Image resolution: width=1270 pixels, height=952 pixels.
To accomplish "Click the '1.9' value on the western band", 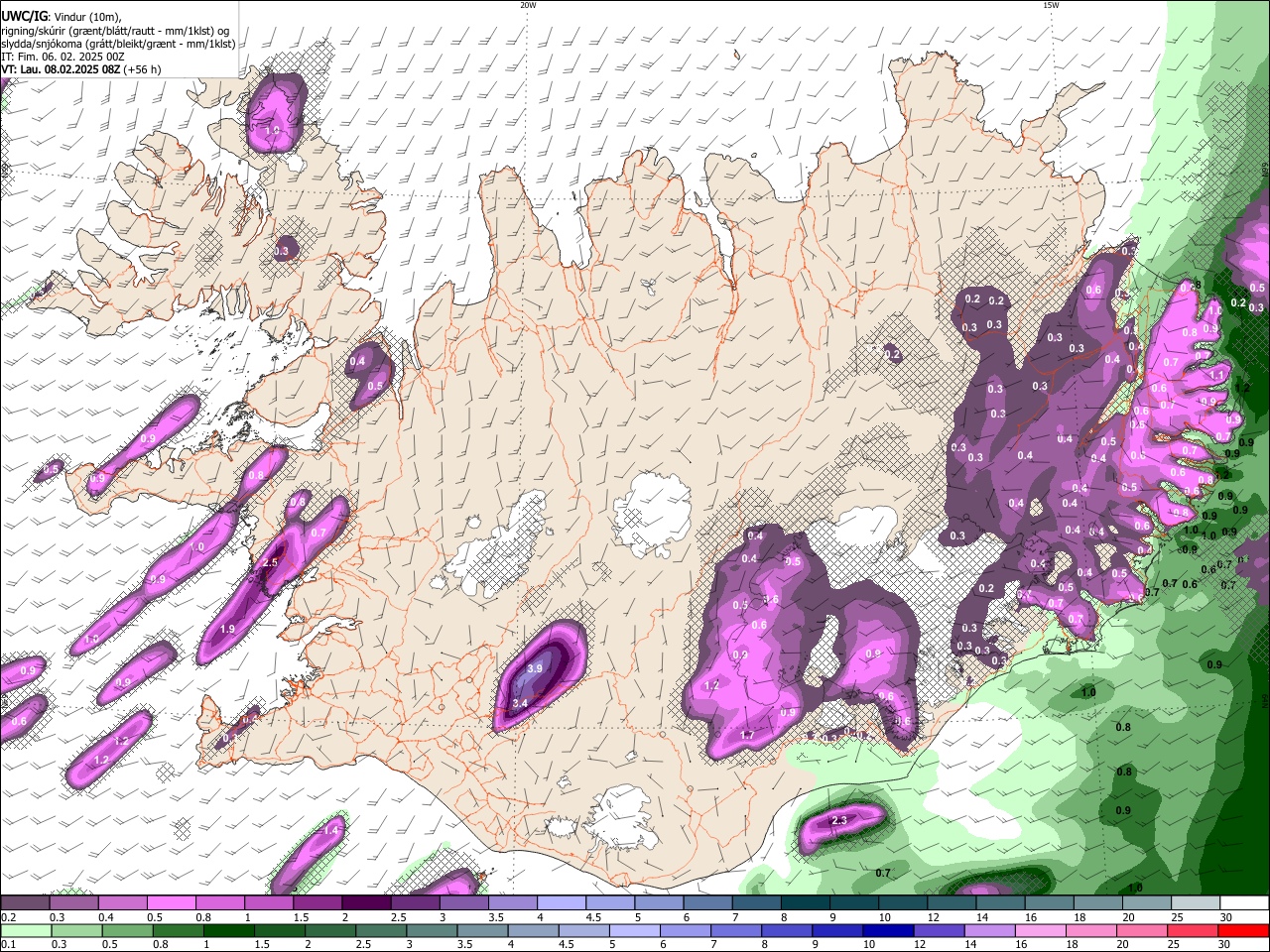I will 227,629.
